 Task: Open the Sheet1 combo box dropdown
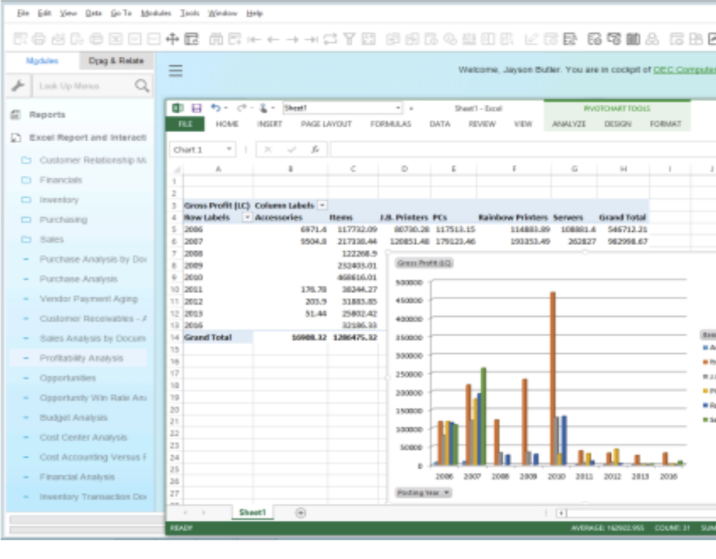[x=398, y=108]
